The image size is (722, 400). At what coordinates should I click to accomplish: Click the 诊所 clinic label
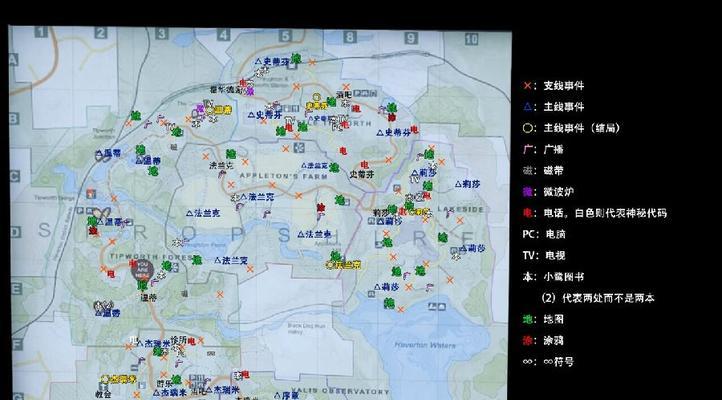coord(178,340)
